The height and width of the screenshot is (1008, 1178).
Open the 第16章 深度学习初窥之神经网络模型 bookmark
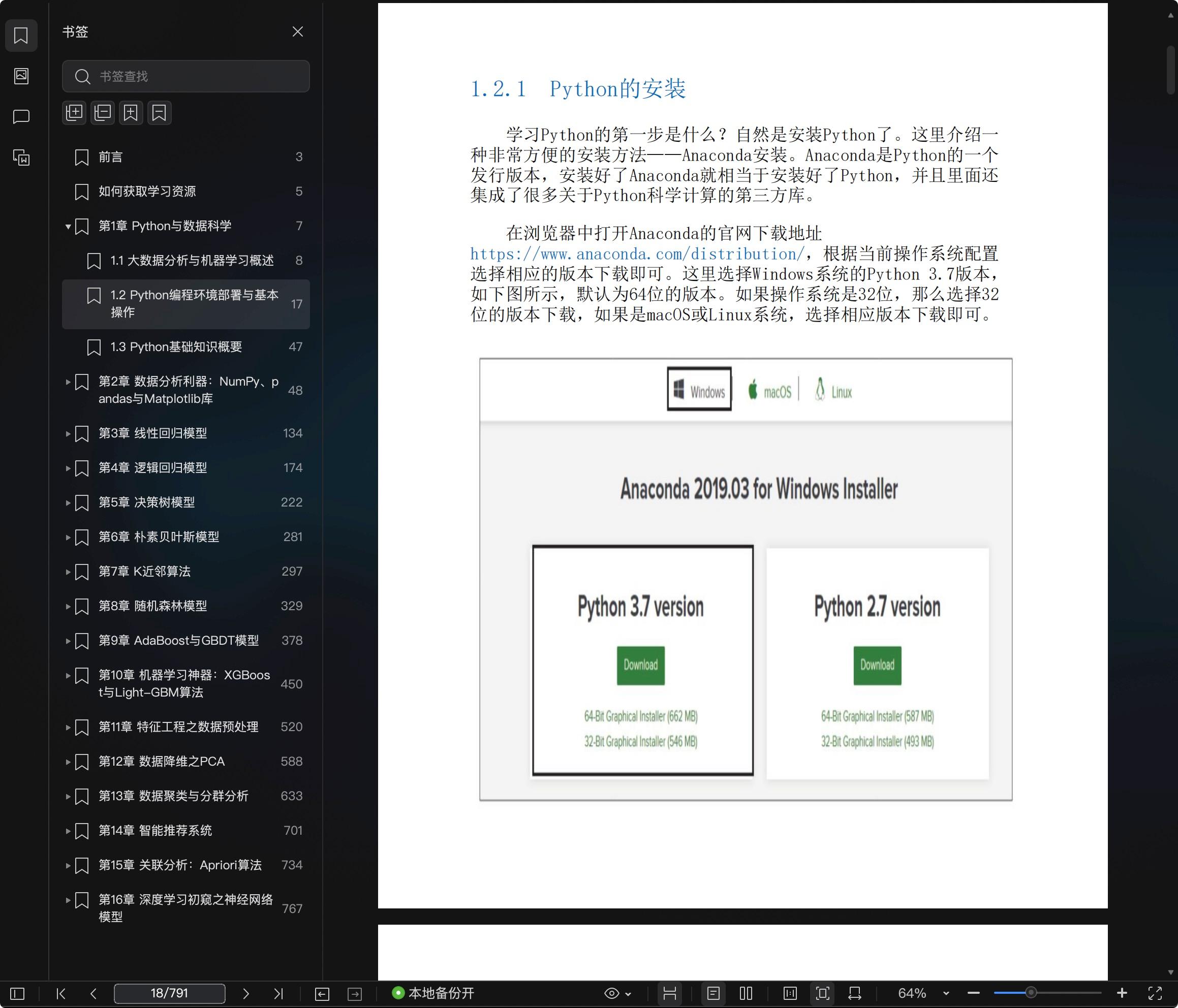(186, 908)
